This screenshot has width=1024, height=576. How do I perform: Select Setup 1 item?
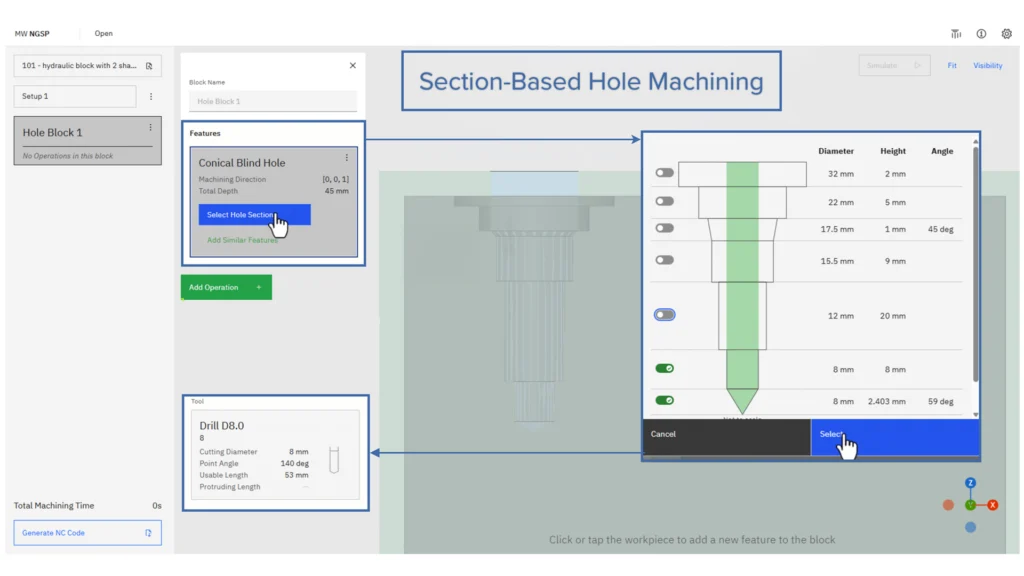[75, 97]
